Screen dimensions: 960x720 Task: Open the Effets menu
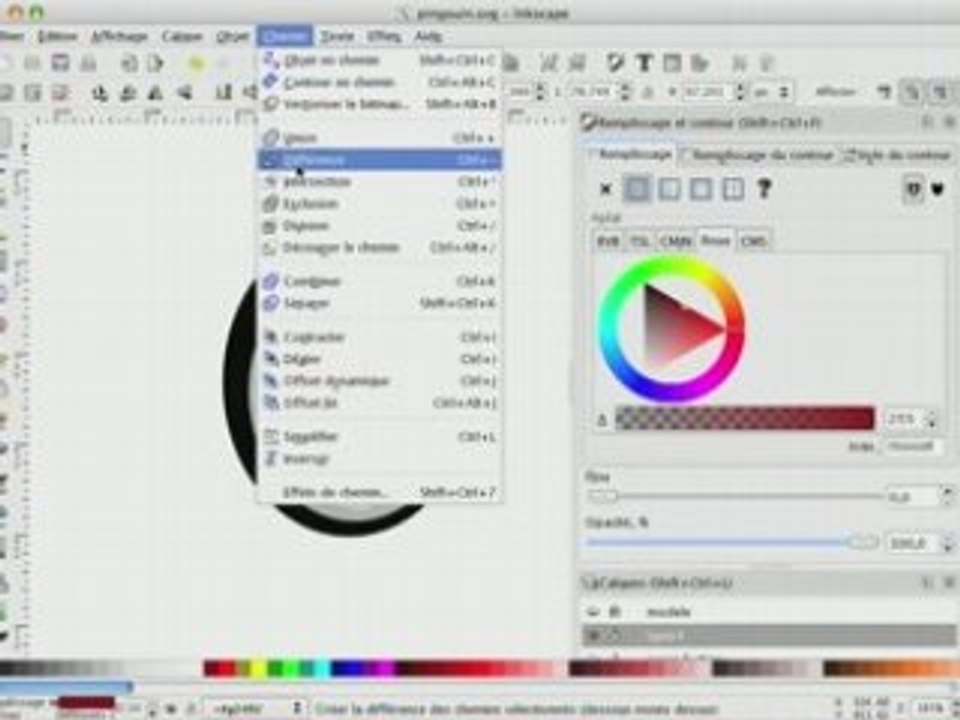(x=384, y=36)
